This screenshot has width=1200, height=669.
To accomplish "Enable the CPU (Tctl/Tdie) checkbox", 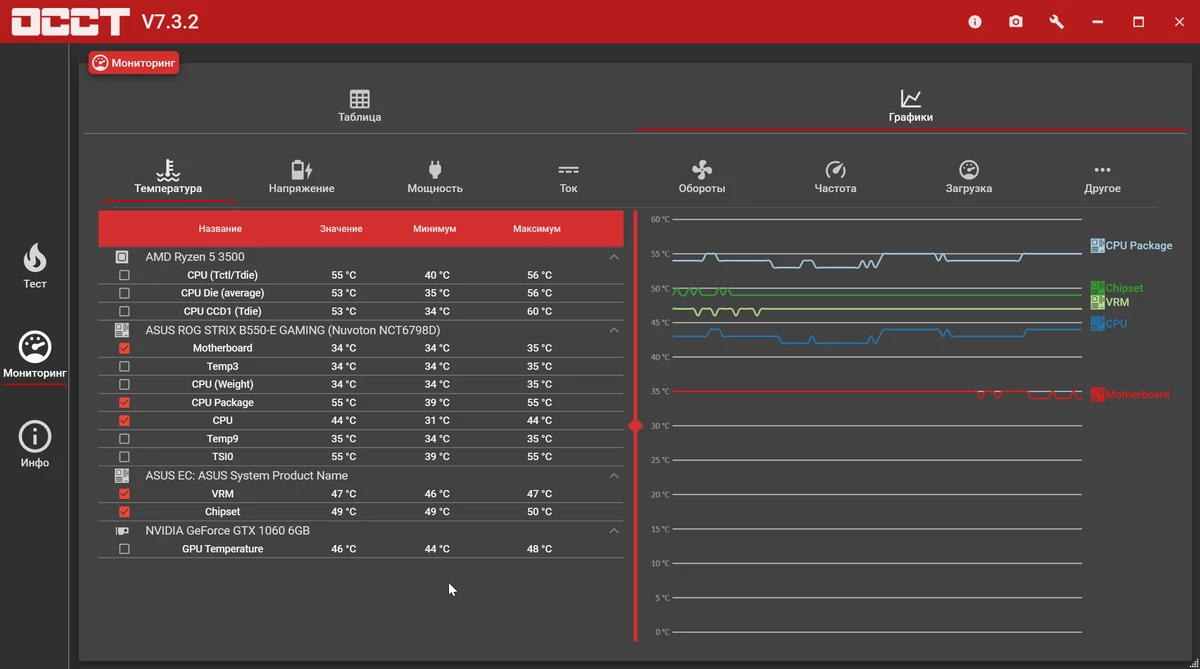I will click(124, 275).
